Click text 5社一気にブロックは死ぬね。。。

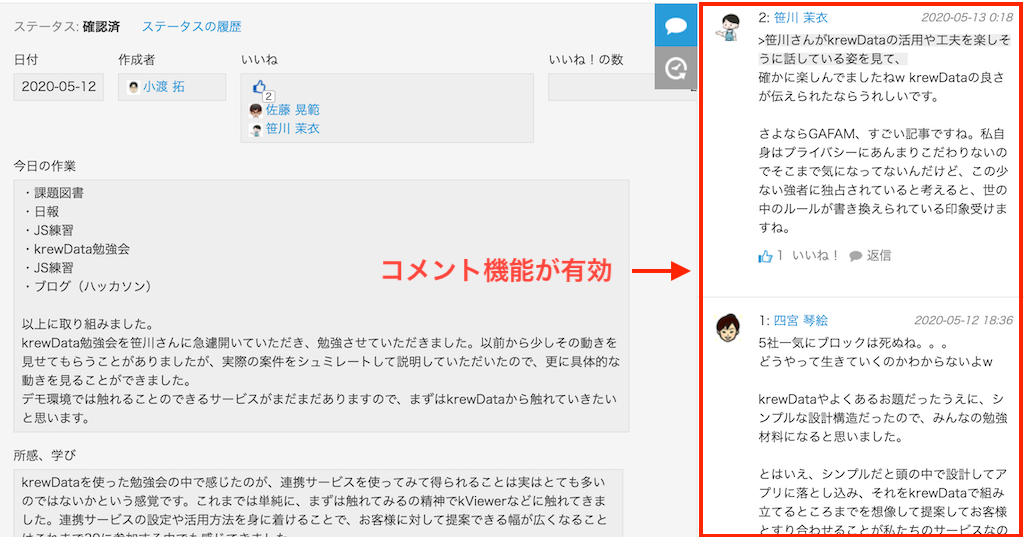click(854, 343)
